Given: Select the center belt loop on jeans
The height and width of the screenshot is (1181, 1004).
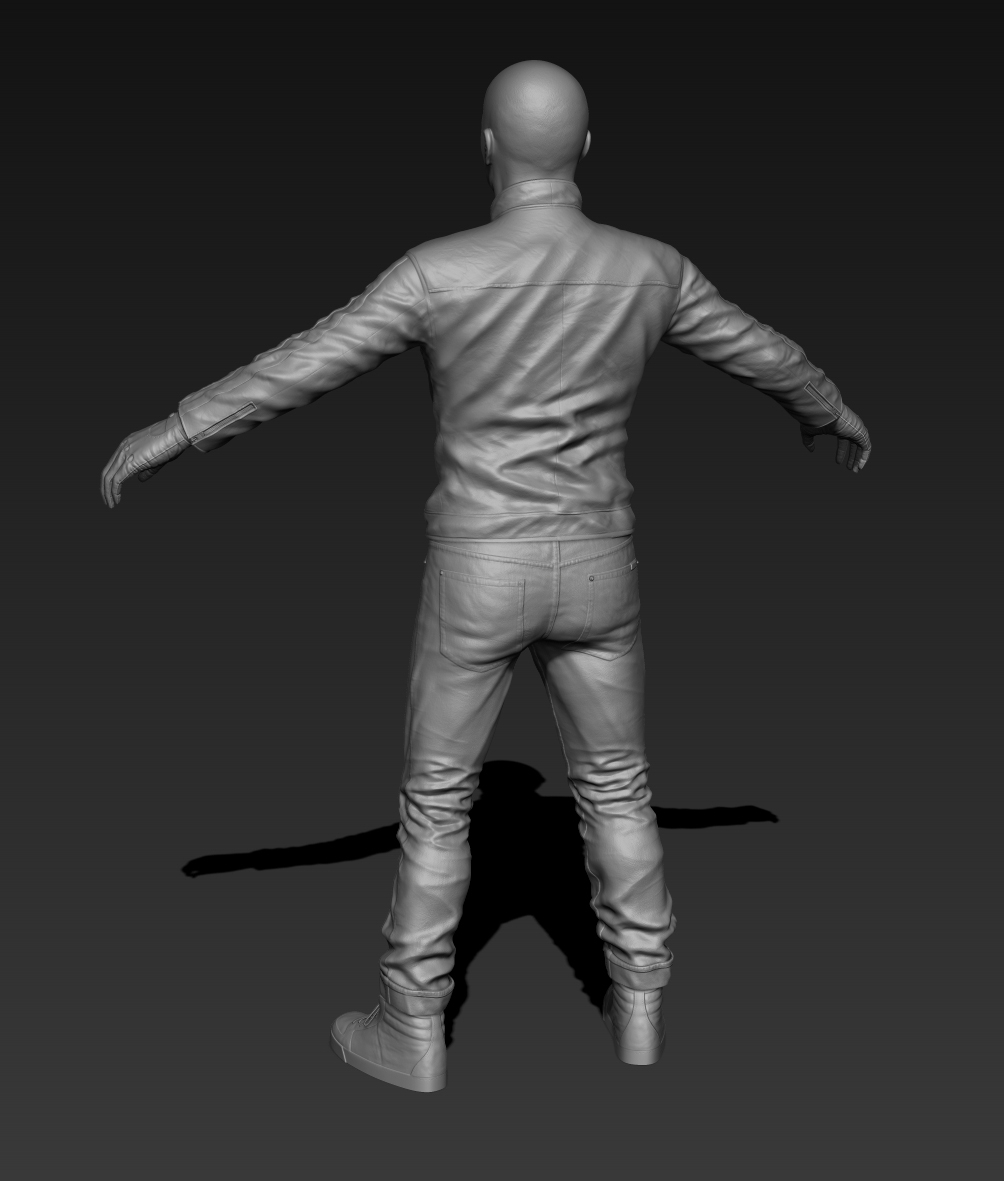Looking at the screenshot, I should click(x=557, y=553).
